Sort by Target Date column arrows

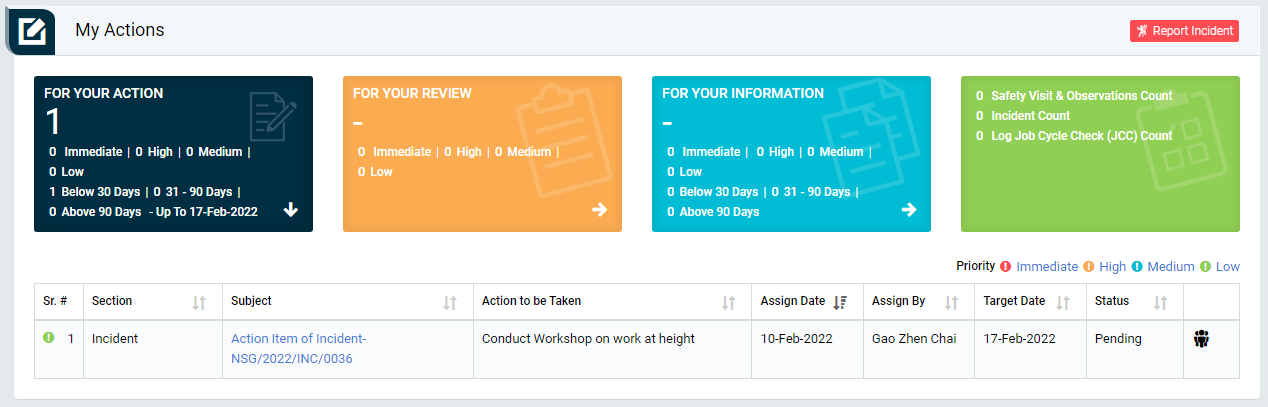pos(1063,302)
